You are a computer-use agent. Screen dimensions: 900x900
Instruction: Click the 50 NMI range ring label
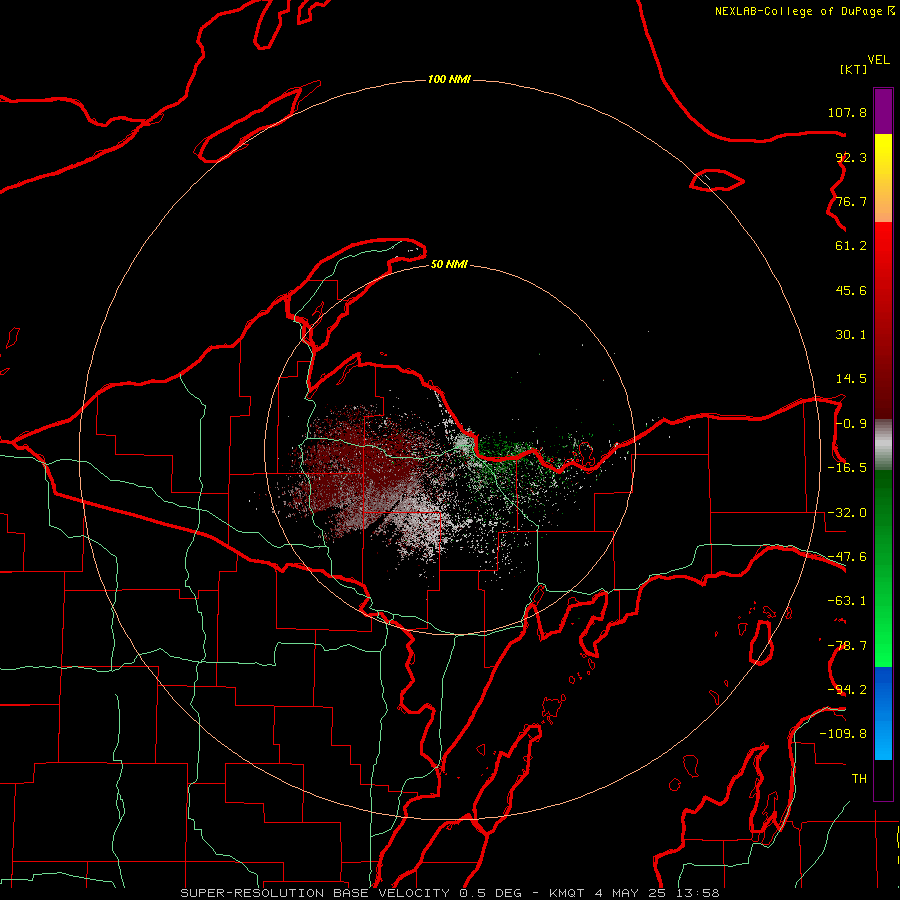(x=449, y=264)
